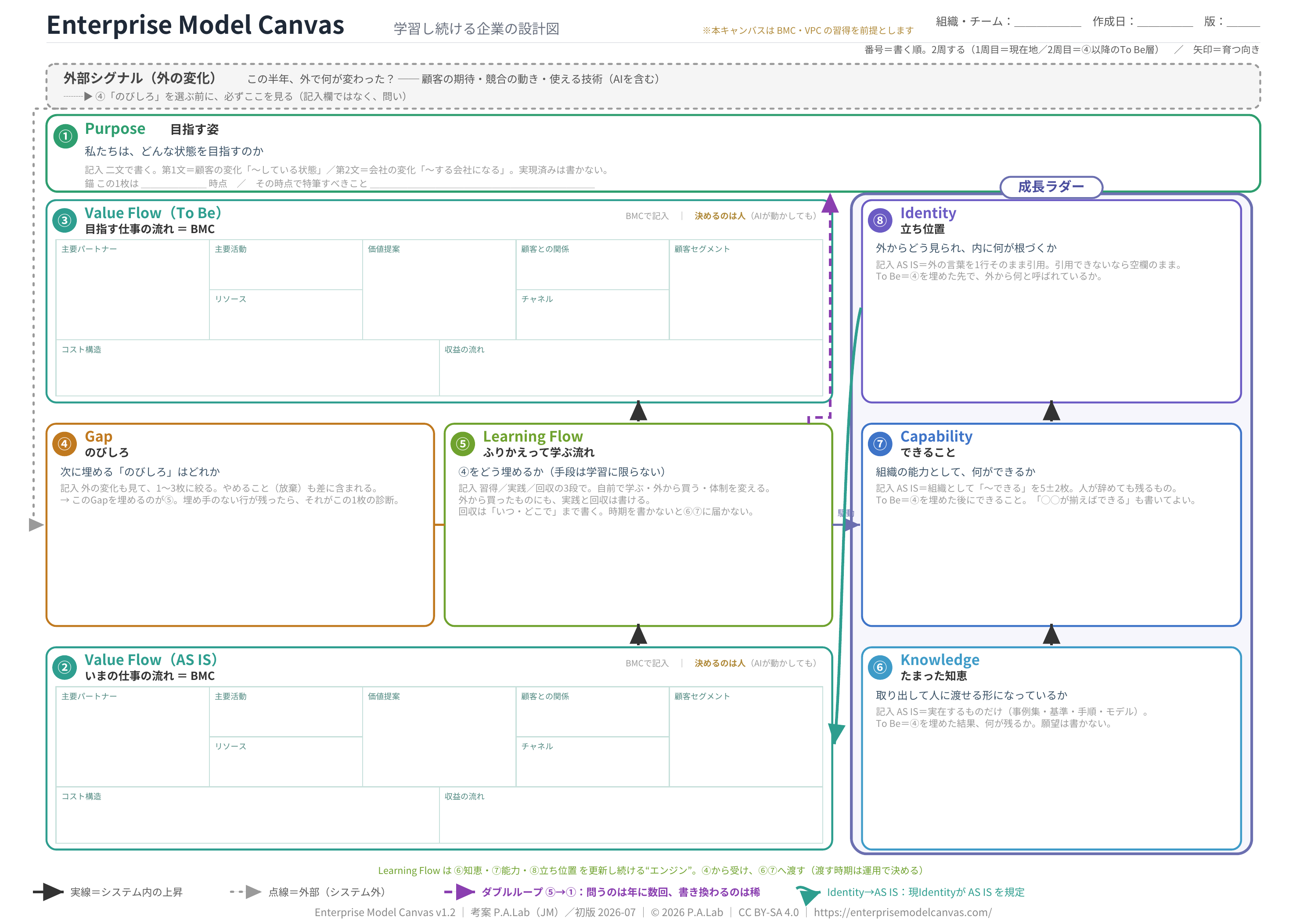Click the 学習し続ける企業の設計図 subtitle
The width and height of the screenshot is (1307, 924).
point(476,29)
